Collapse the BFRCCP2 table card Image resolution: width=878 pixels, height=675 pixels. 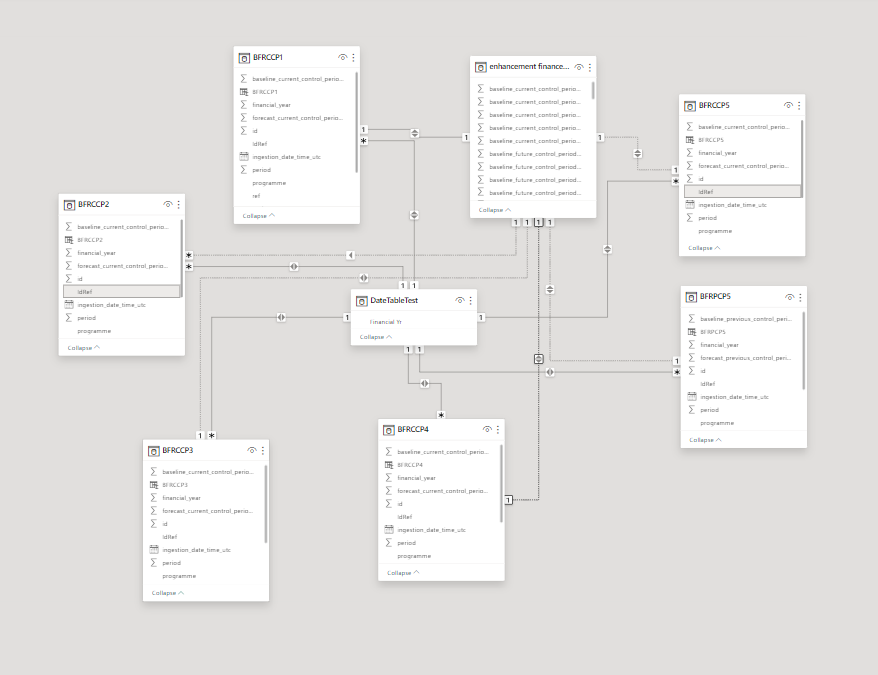click(x=84, y=348)
